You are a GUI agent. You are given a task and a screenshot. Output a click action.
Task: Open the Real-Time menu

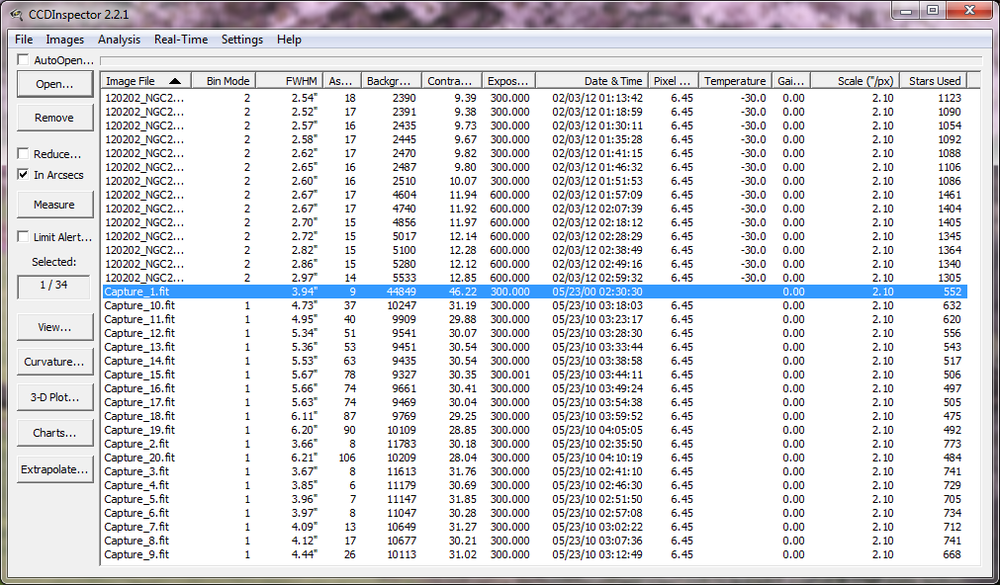click(180, 40)
